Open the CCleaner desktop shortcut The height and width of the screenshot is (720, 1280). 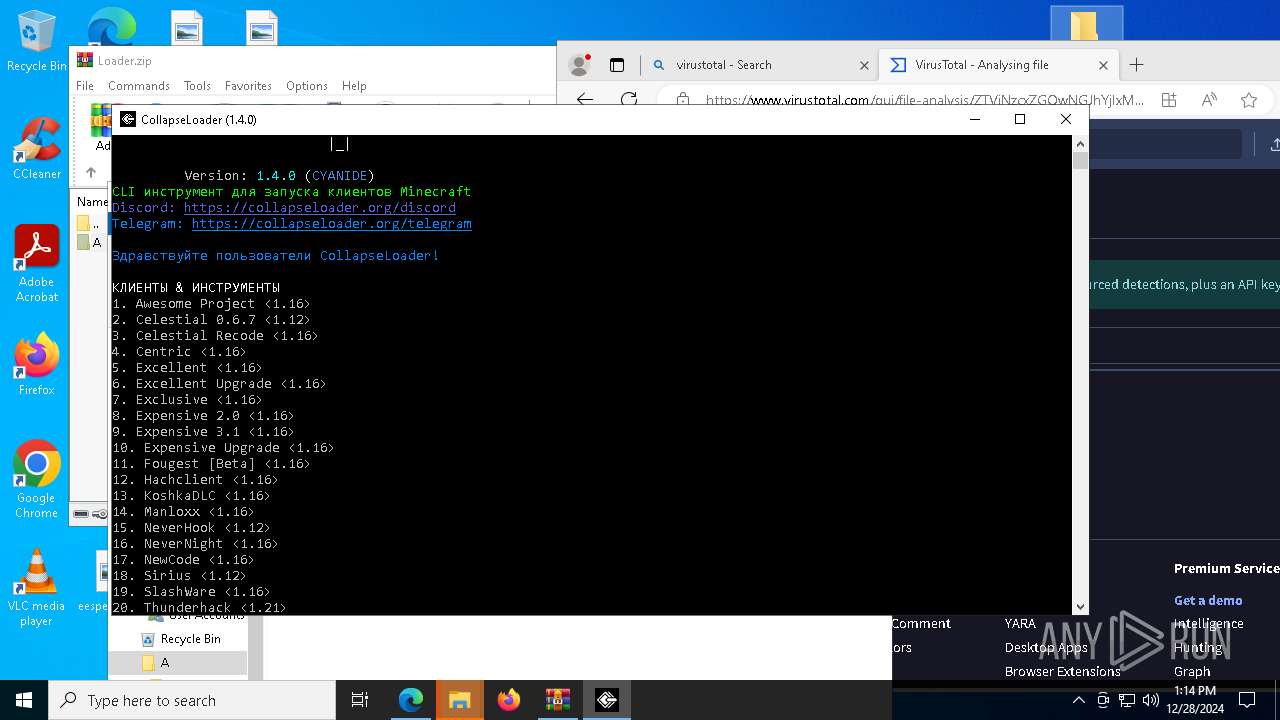36,148
